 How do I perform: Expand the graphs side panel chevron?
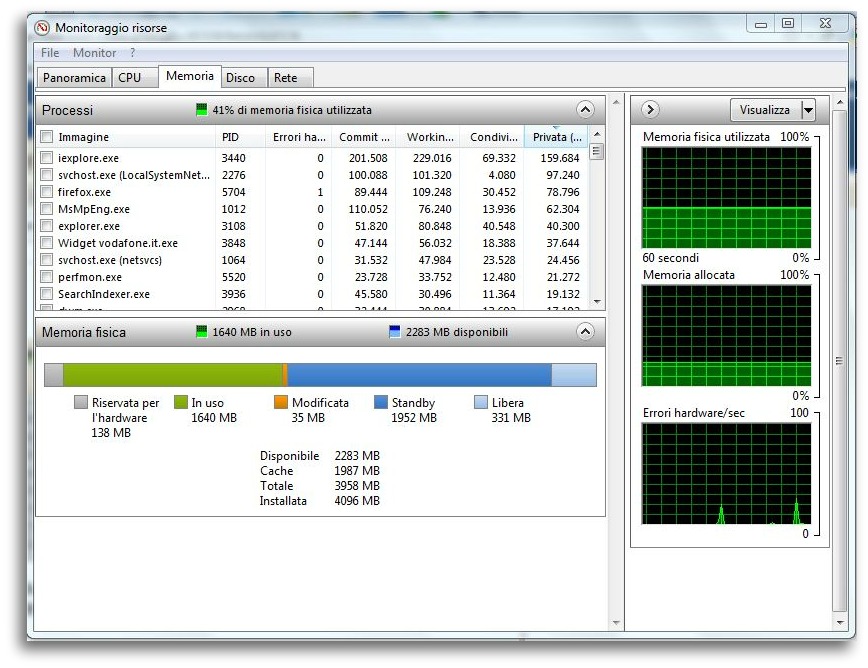point(650,109)
